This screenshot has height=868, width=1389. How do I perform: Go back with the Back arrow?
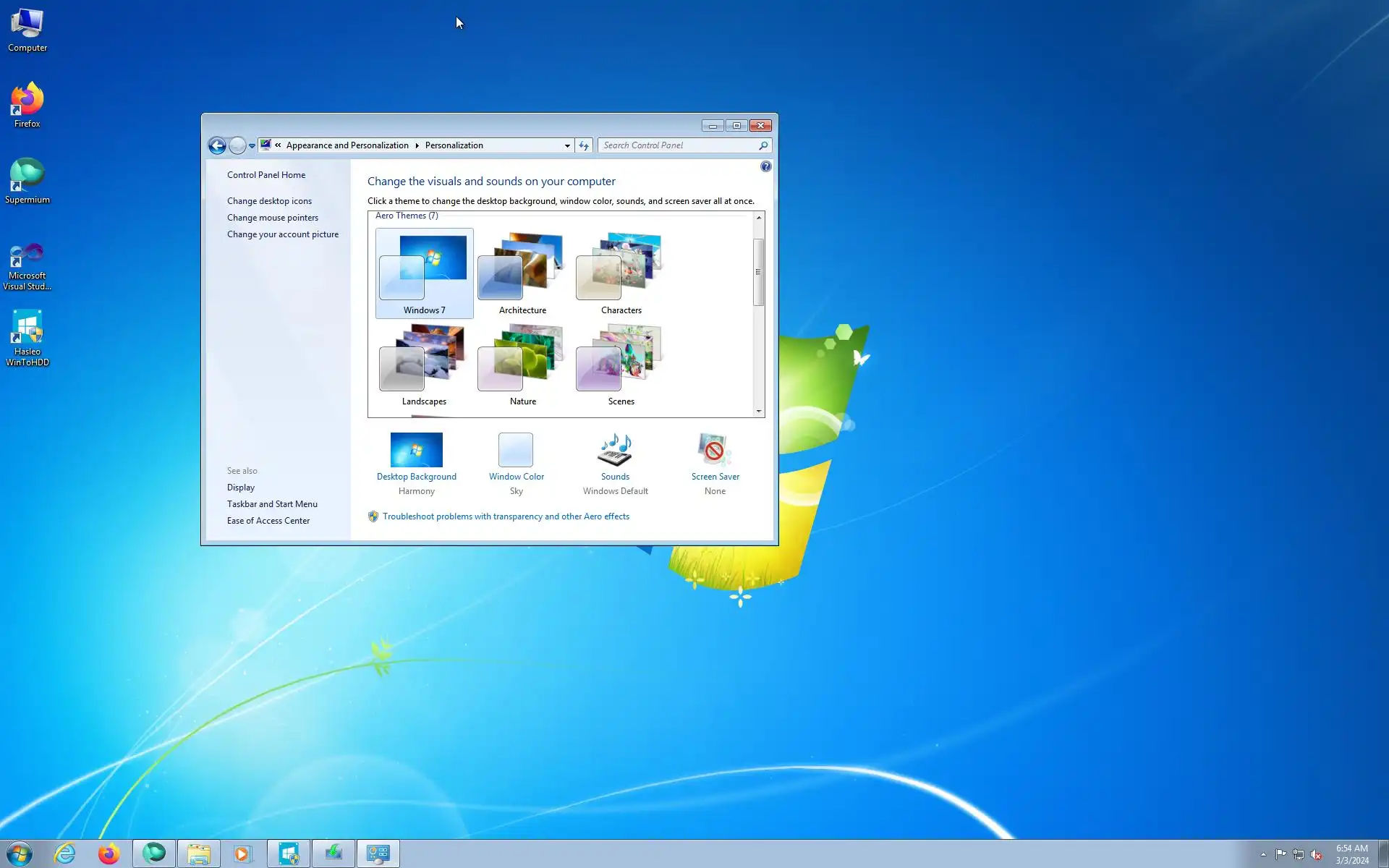tap(217, 145)
